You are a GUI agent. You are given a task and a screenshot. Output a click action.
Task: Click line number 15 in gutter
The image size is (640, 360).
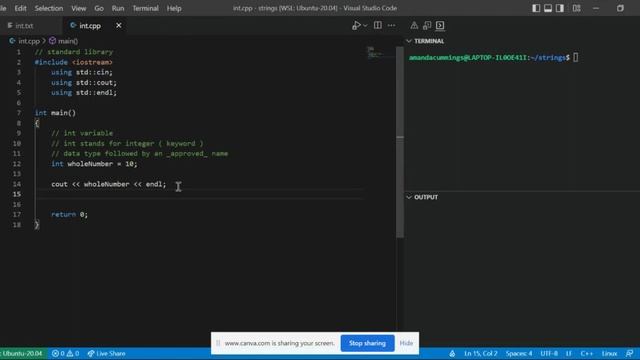[x=17, y=194]
